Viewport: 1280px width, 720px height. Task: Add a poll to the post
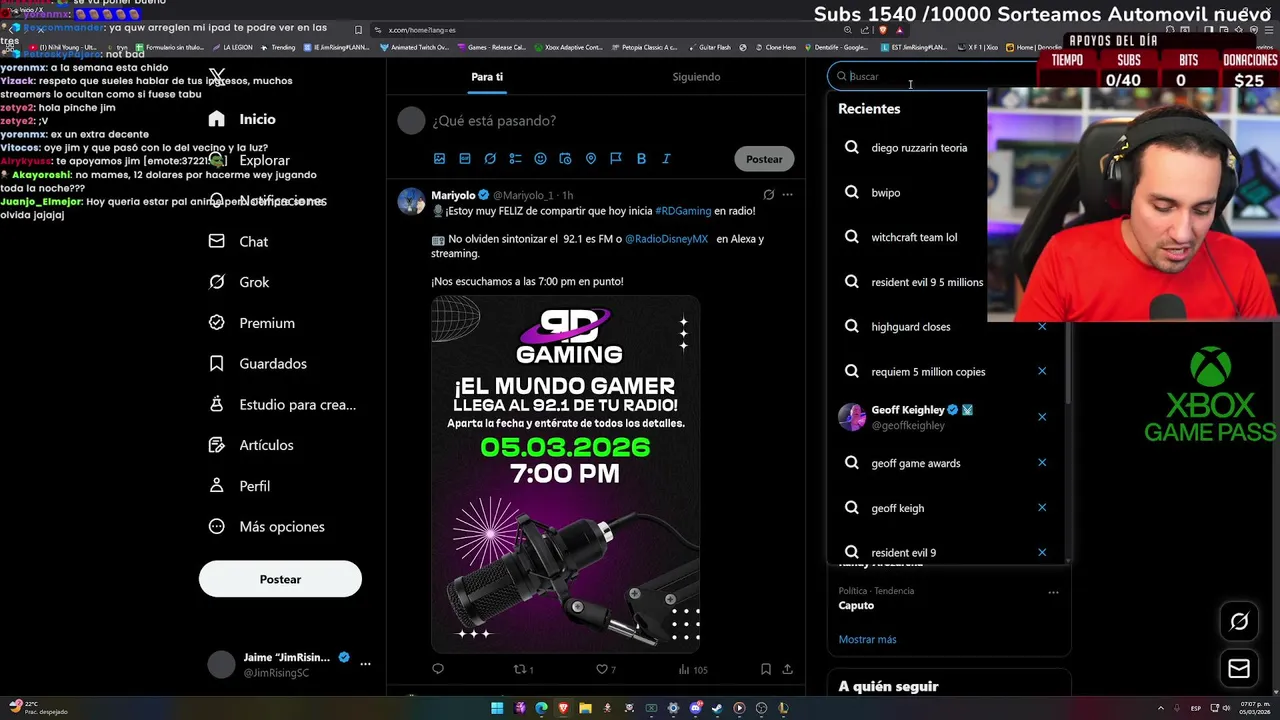515,159
